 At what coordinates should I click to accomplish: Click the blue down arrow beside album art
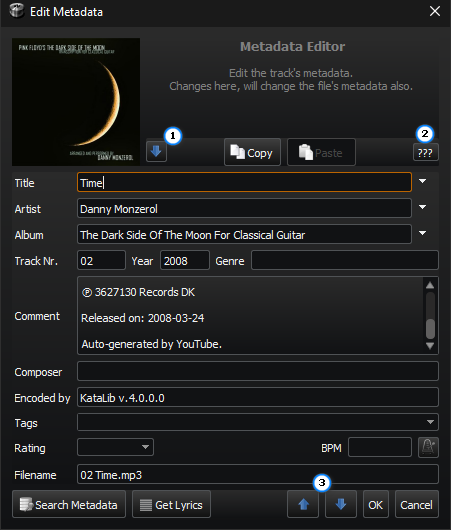point(156,152)
